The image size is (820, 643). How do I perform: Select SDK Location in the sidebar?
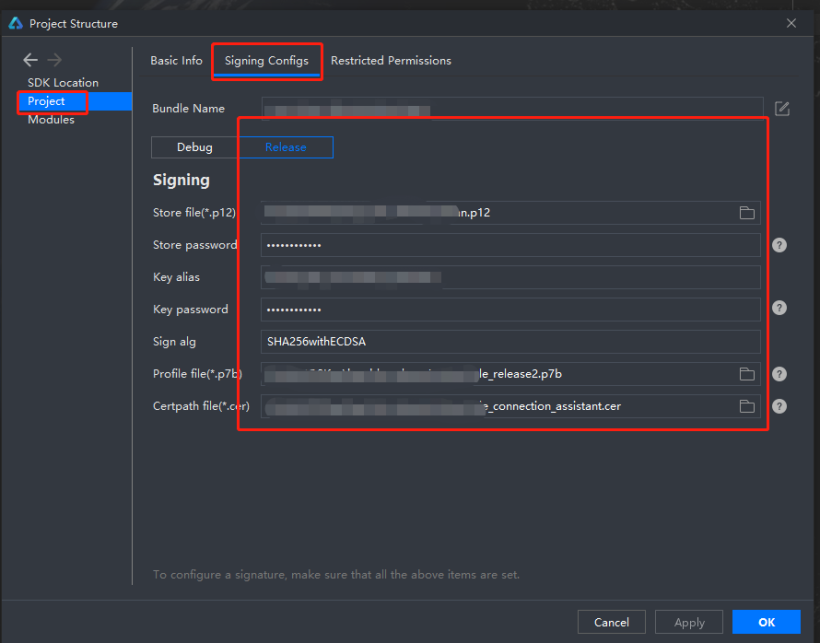coord(63,83)
